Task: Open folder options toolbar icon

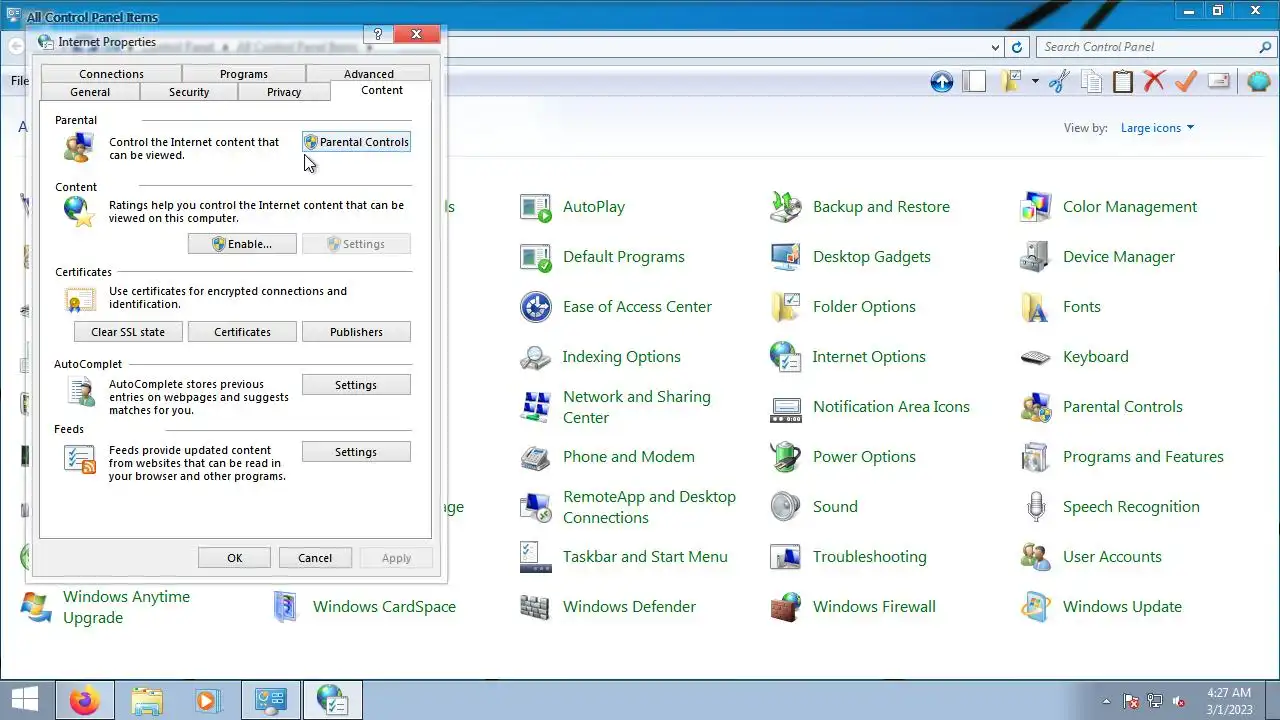Action: 1011,82
